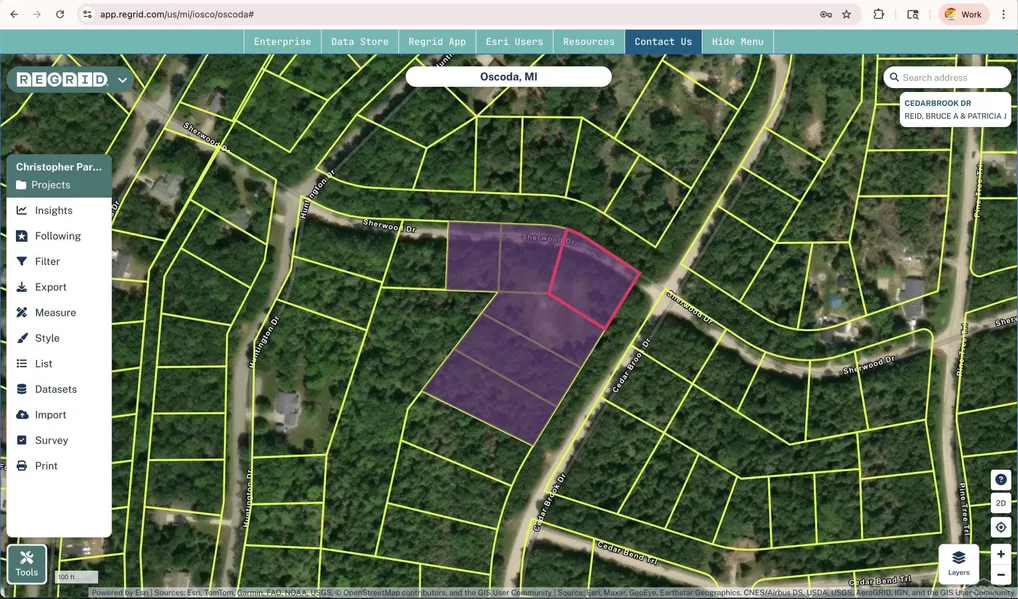The image size is (1018, 599).
Task: Expand the Projects folder
Action: pyautogui.click(x=50, y=185)
